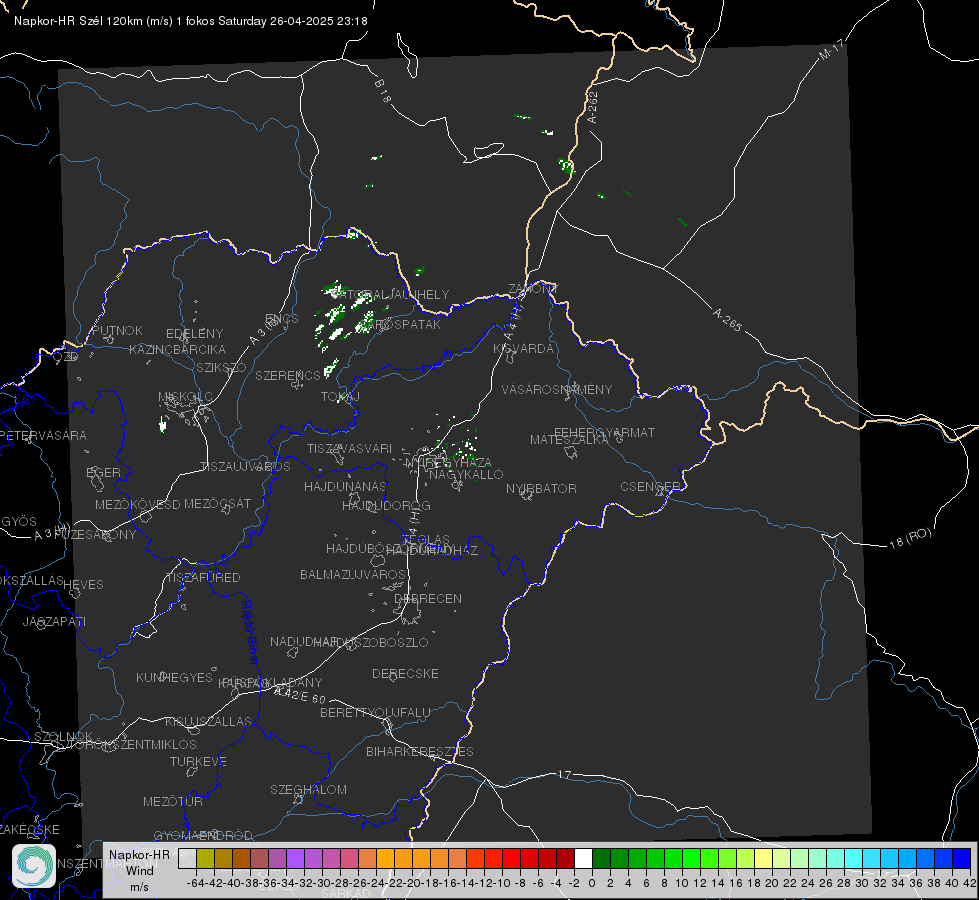Viewport: 979px width, 900px height.
Task: Click the SZEGHALOM label
Action: (x=308, y=789)
